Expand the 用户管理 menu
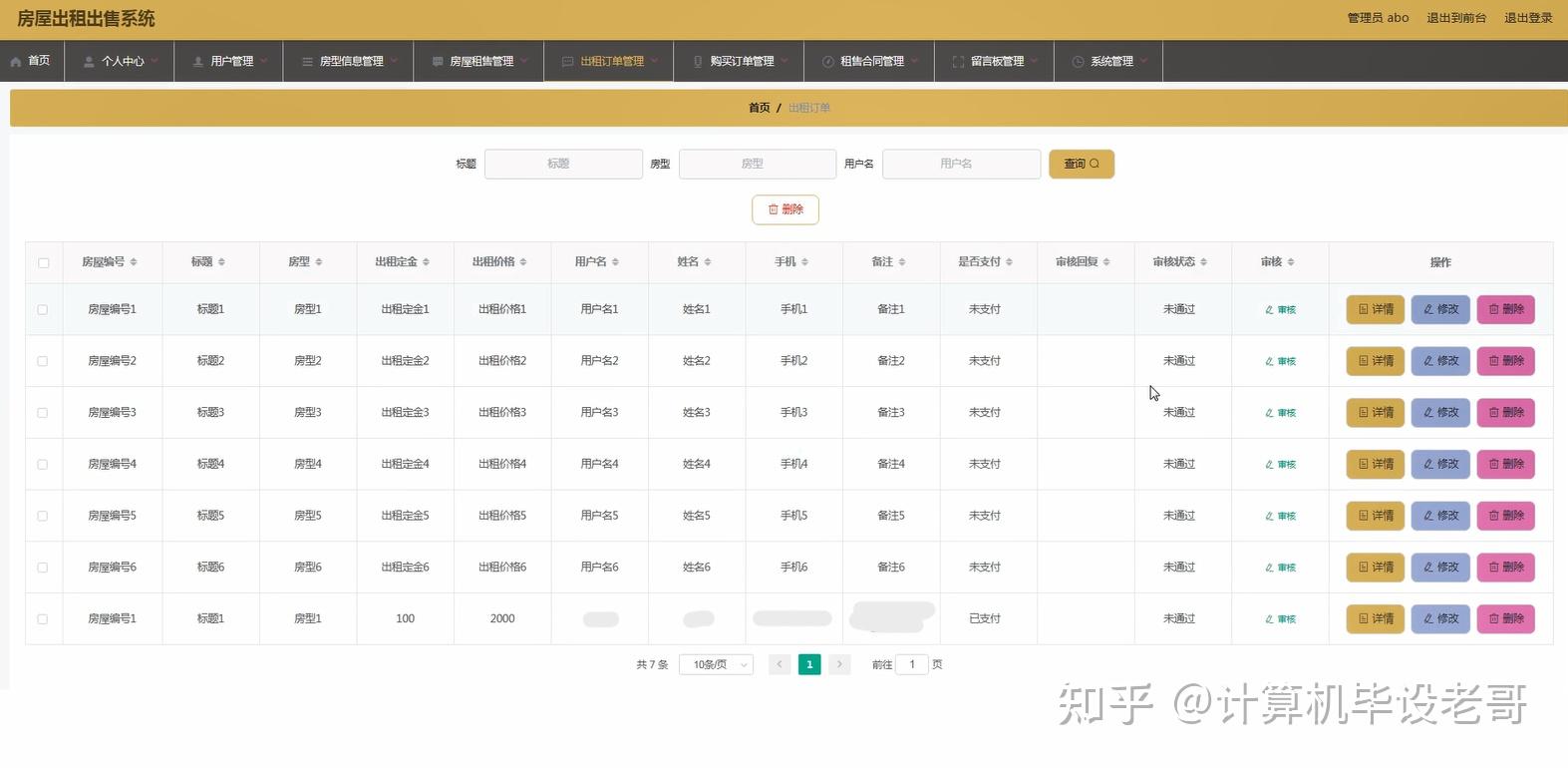Viewport: 1568px width, 768px height. (x=228, y=61)
